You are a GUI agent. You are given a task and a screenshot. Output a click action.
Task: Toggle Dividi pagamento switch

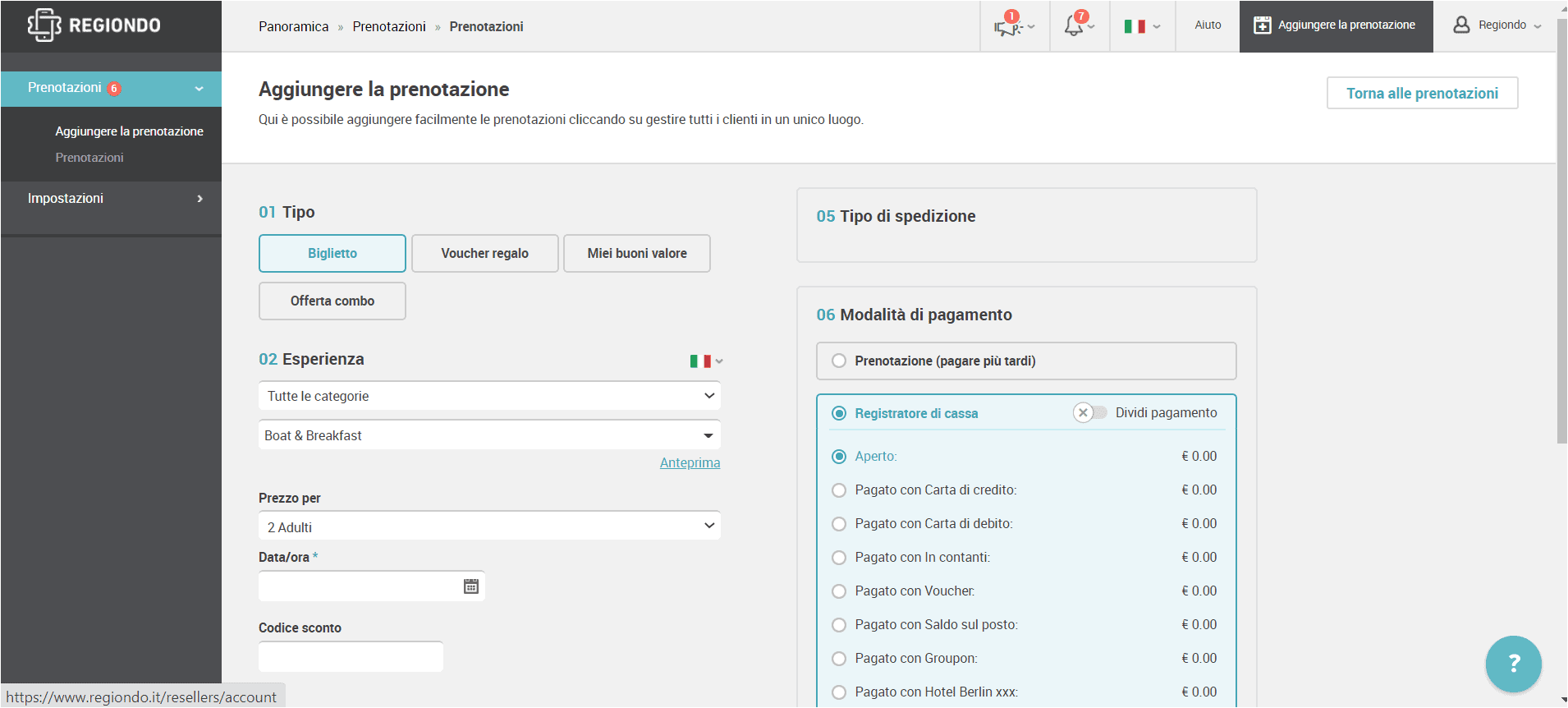pyautogui.click(x=1090, y=412)
